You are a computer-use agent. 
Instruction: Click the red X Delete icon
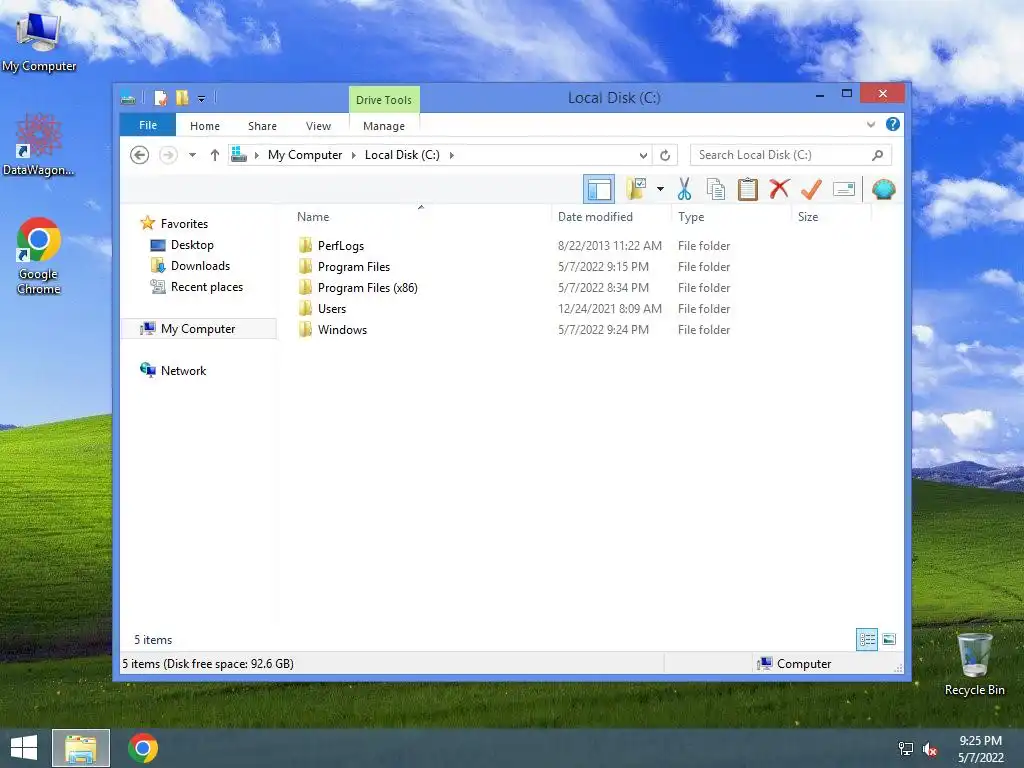point(779,189)
